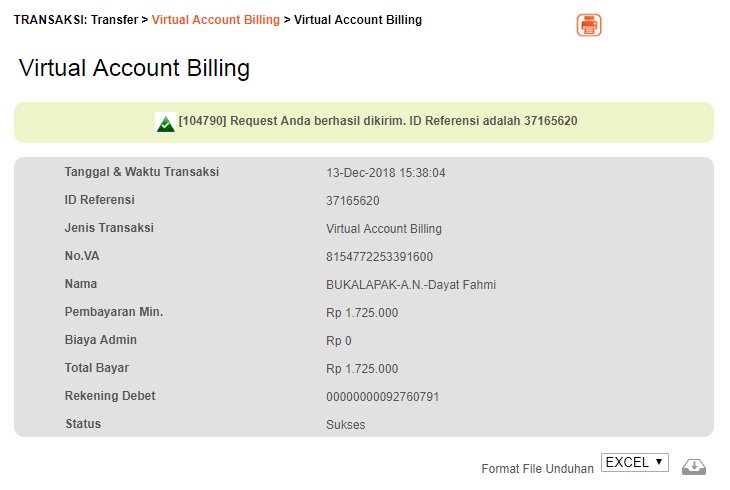Click the Rekening Debet number 0000000092760791
The height and width of the screenshot is (490, 730).
pos(382,397)
